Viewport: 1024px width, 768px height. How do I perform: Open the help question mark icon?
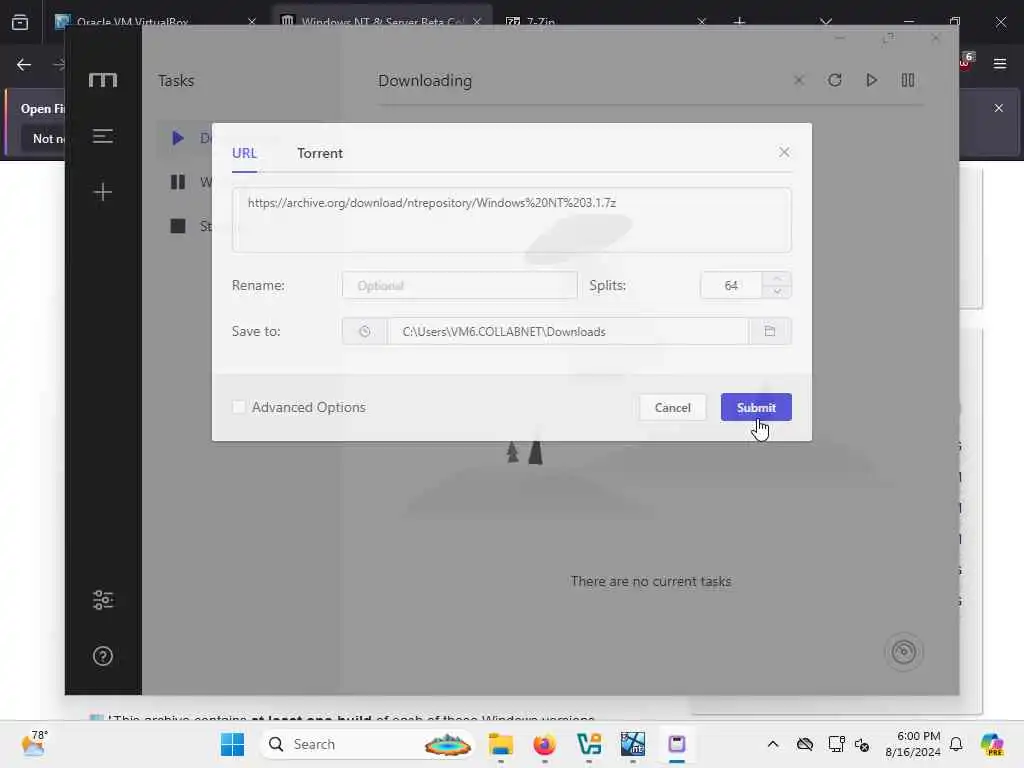[x=103, y=656]
